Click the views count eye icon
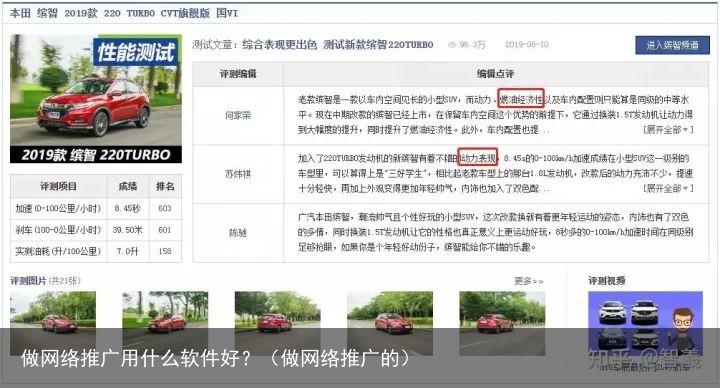720x388 pixels. coord(452,45)
